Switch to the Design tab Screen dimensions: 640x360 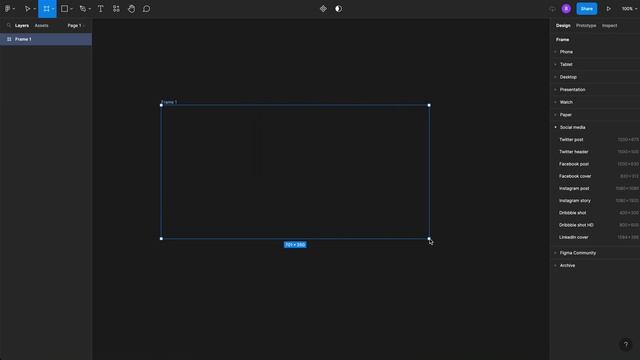pyautogui.click(x=563, y=25)
